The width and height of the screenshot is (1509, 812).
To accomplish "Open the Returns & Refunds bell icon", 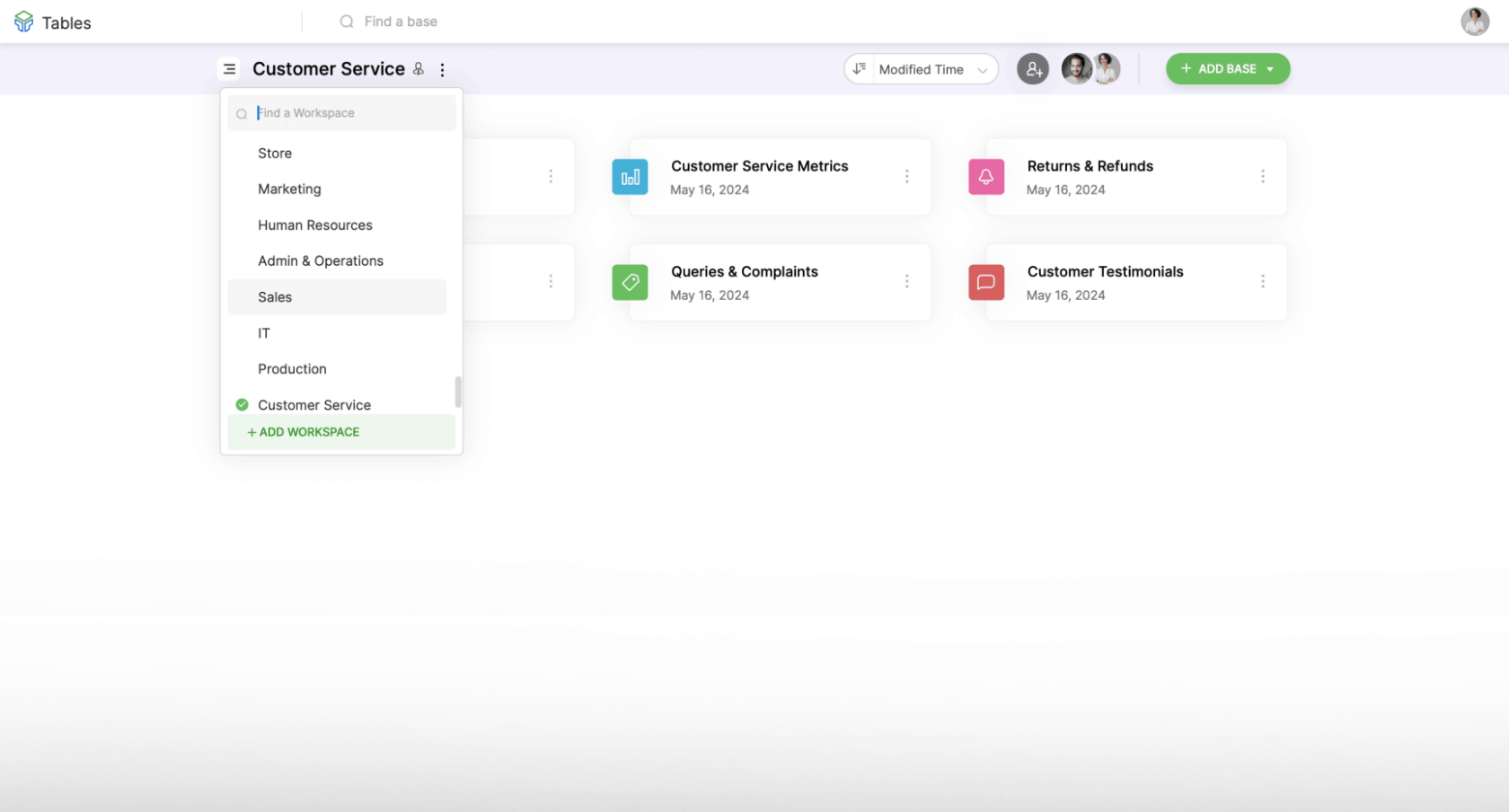I will pos(986,177).
